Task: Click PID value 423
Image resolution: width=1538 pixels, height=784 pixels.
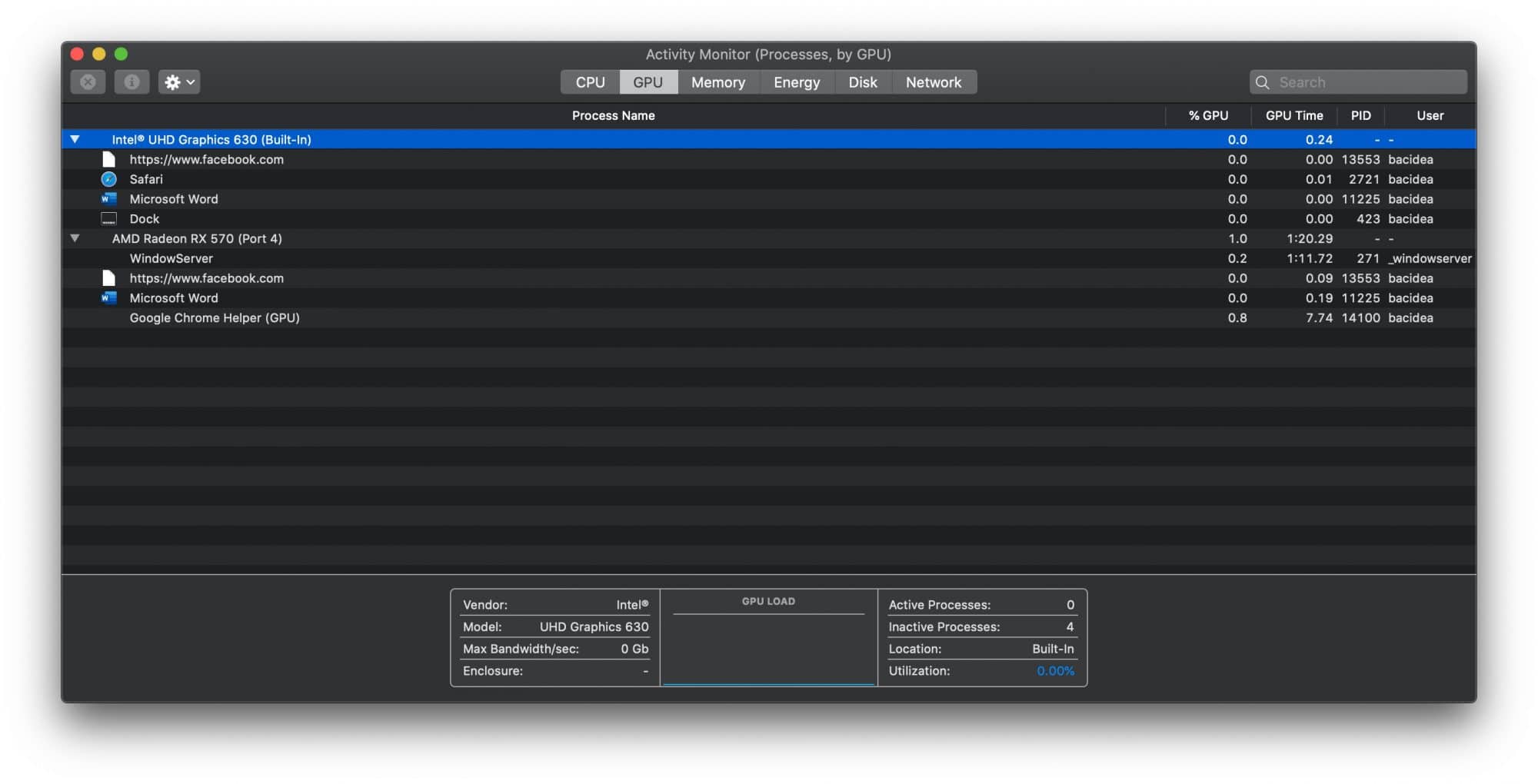Action: pyautogui.click(x=1368, y=219)
